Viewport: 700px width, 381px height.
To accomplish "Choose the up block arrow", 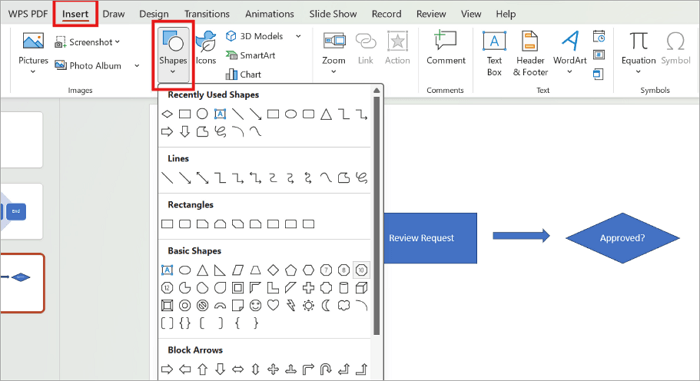I will [x=202, y=369].
